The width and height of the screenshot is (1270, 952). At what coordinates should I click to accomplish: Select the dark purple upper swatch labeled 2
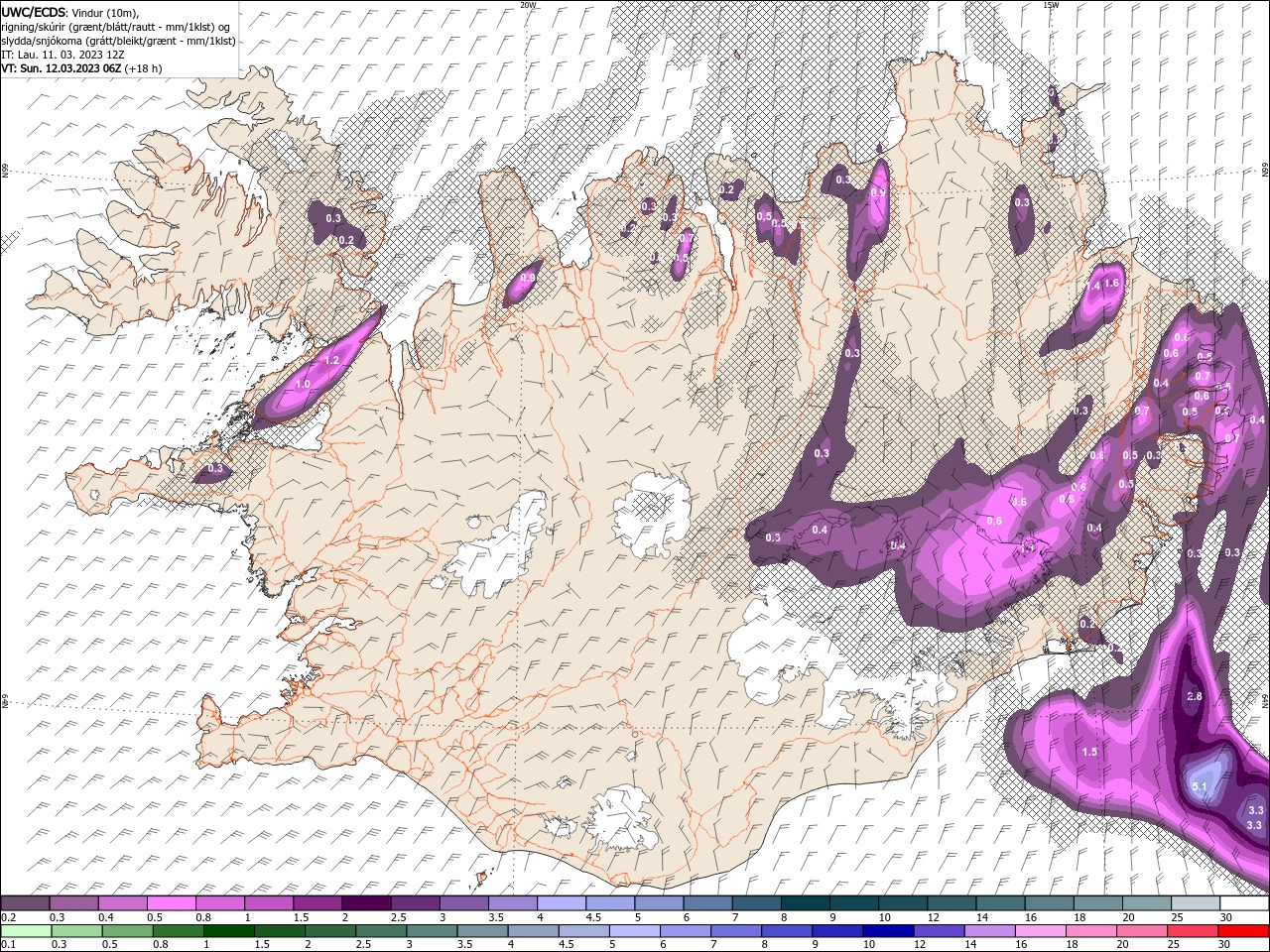click(x=365, y=903)
